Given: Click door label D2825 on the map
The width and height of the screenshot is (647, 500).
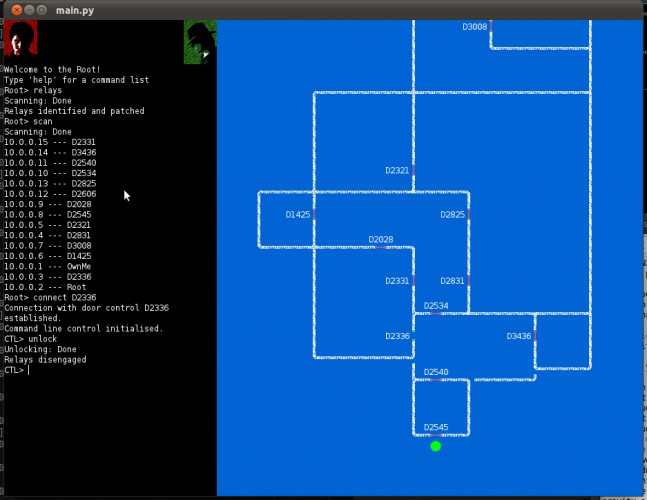Looking at the screenshot, I should (x=452, y=215).
